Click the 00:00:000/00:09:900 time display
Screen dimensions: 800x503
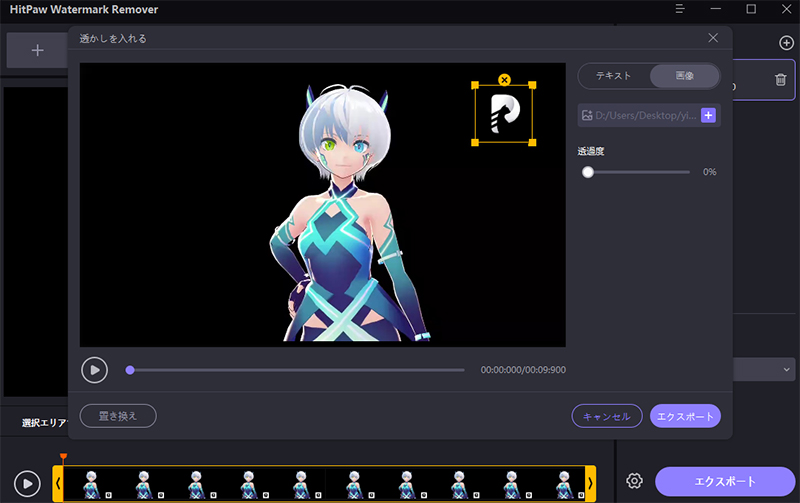[x=523, y=370]
